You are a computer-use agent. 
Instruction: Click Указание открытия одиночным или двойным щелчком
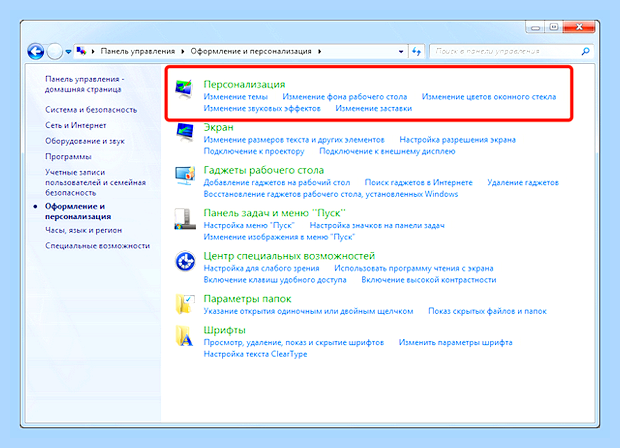point(308,311)
